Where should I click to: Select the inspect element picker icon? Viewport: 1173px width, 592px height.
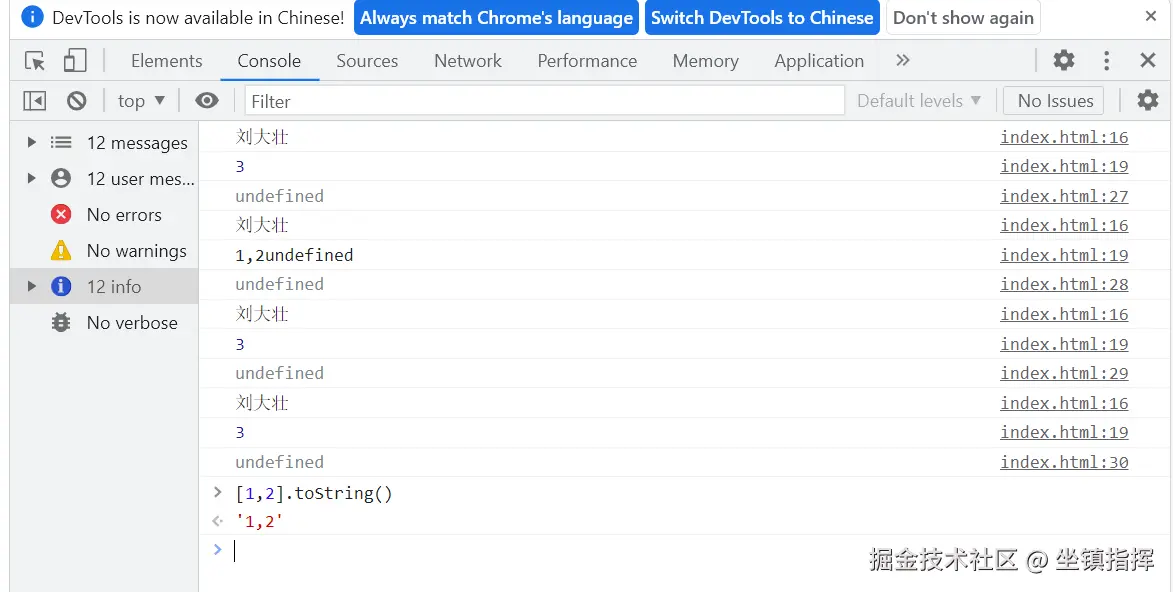click(x=34, y=61)
